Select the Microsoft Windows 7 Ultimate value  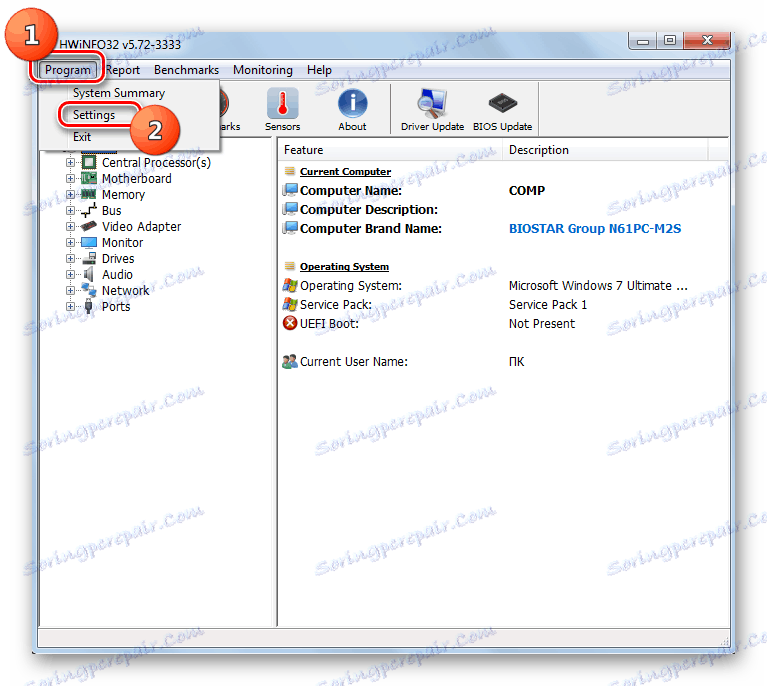click(x=598, y=285)
